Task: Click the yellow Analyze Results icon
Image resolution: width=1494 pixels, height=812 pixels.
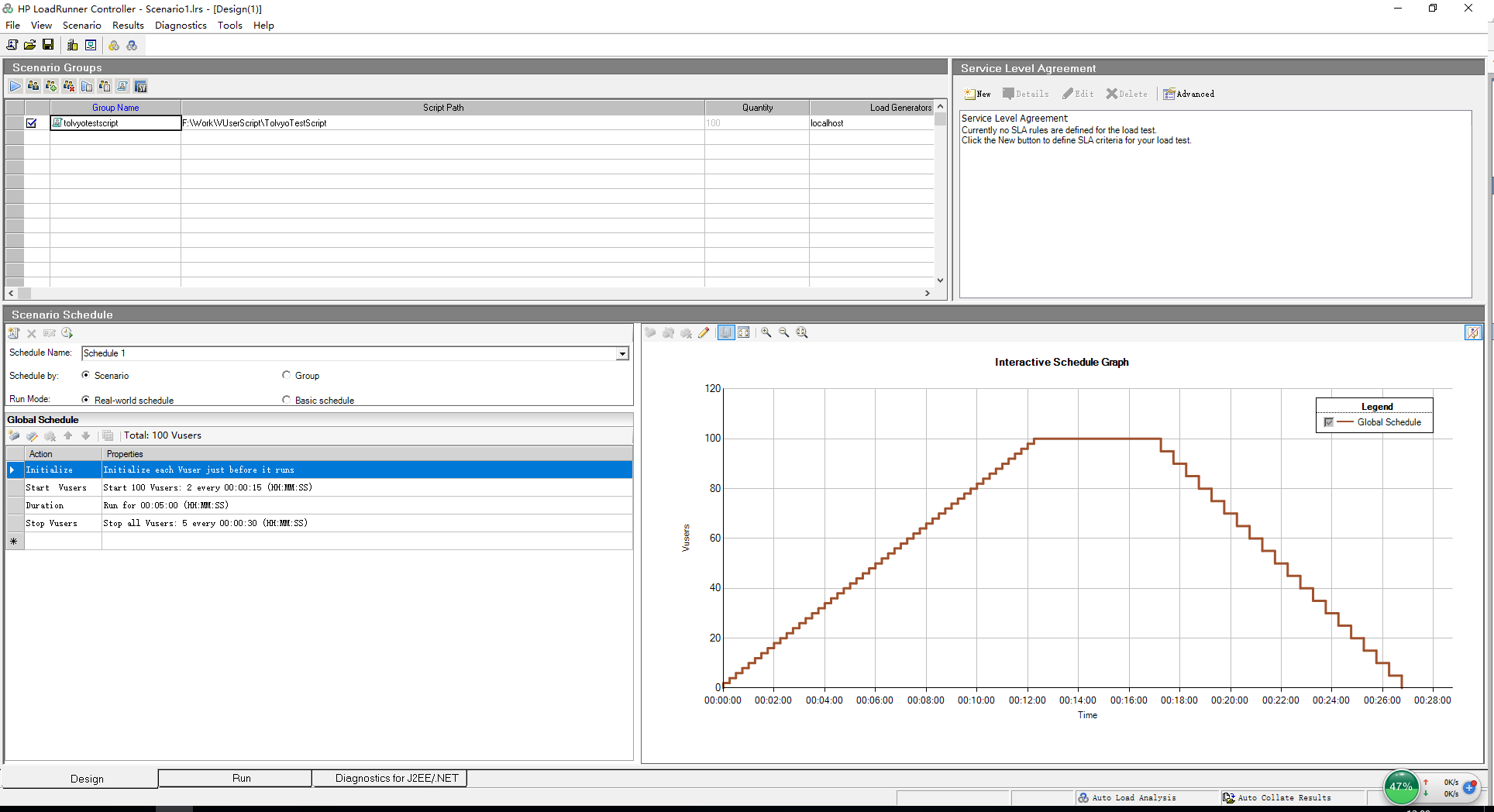Action: (114, 45)
